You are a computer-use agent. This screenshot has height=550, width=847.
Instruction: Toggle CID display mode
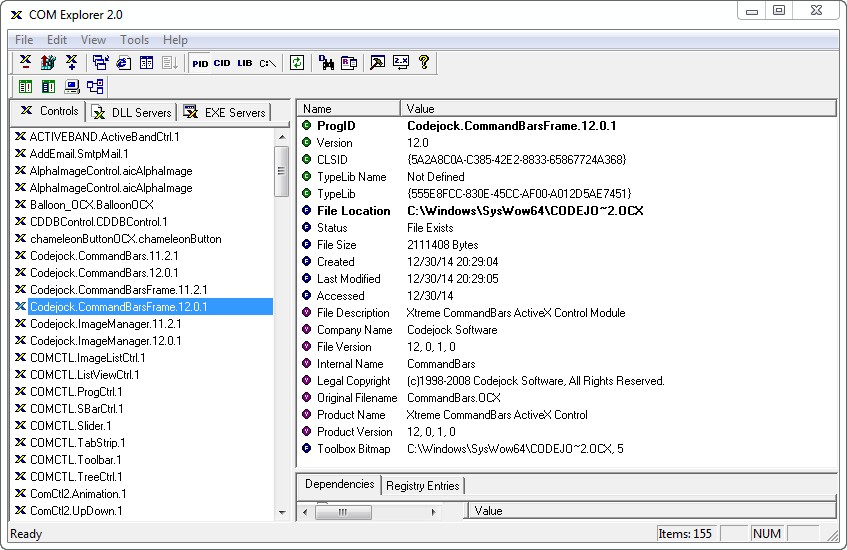coord(222,63)
